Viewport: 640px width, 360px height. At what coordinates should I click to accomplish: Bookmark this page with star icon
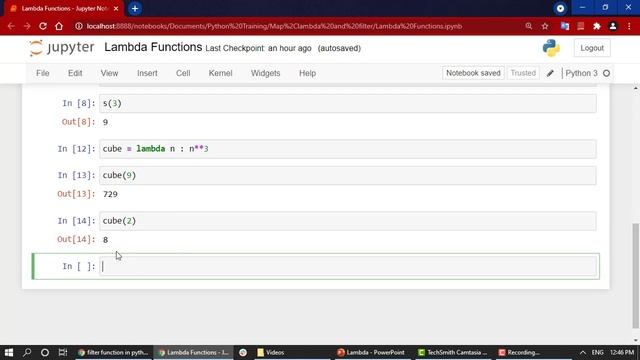(545, 26)
